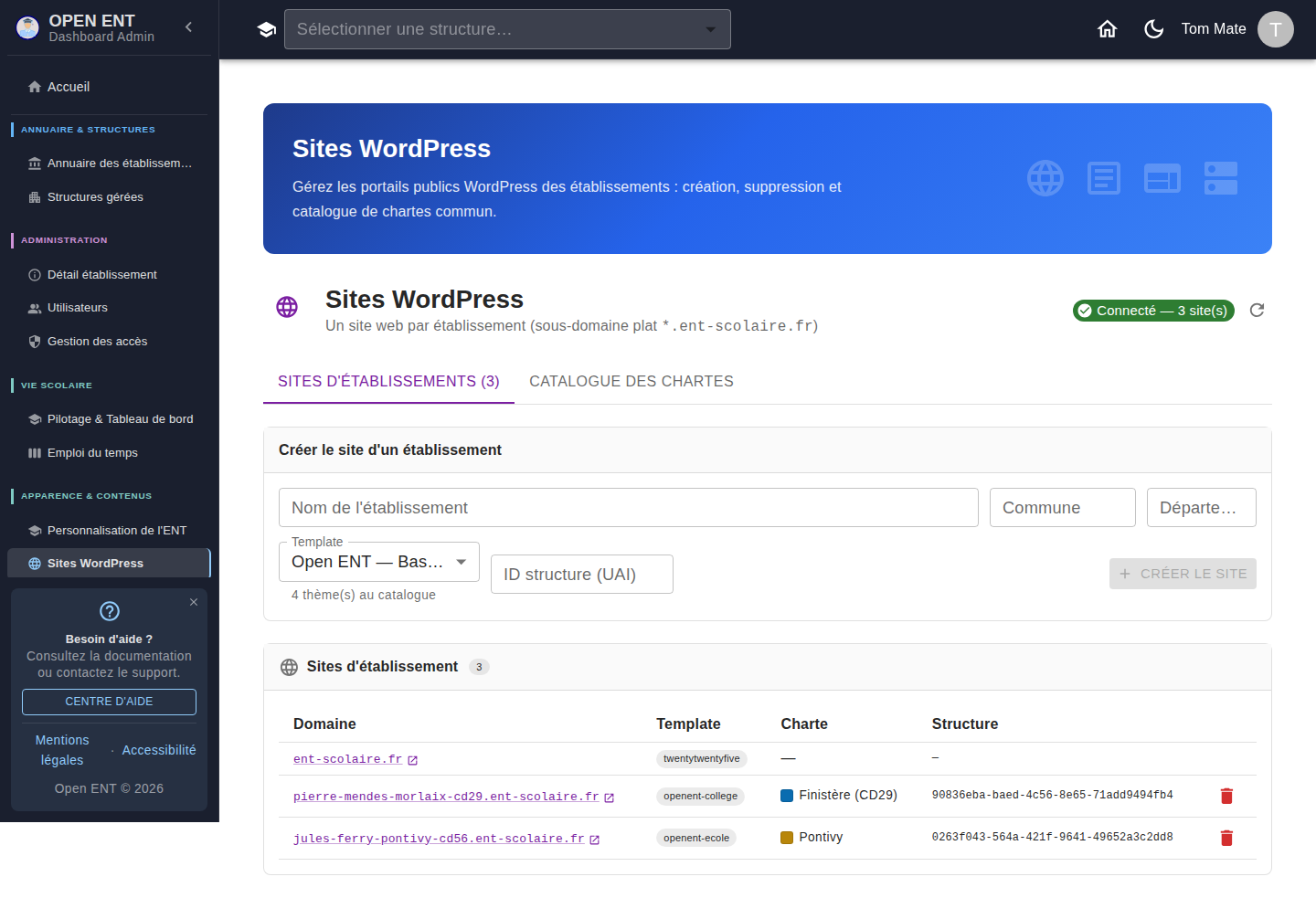Click the web layout icon in banner

pyautogui.click(x=1162, y=178)
